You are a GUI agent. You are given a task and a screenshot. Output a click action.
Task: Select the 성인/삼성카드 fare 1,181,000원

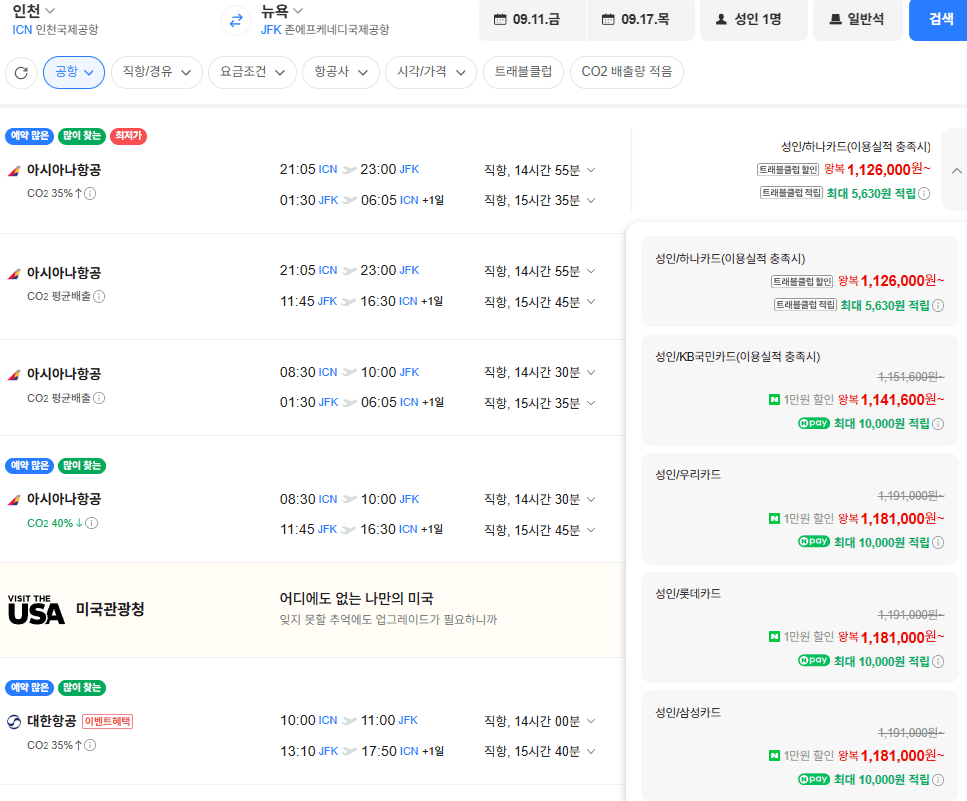799,746
